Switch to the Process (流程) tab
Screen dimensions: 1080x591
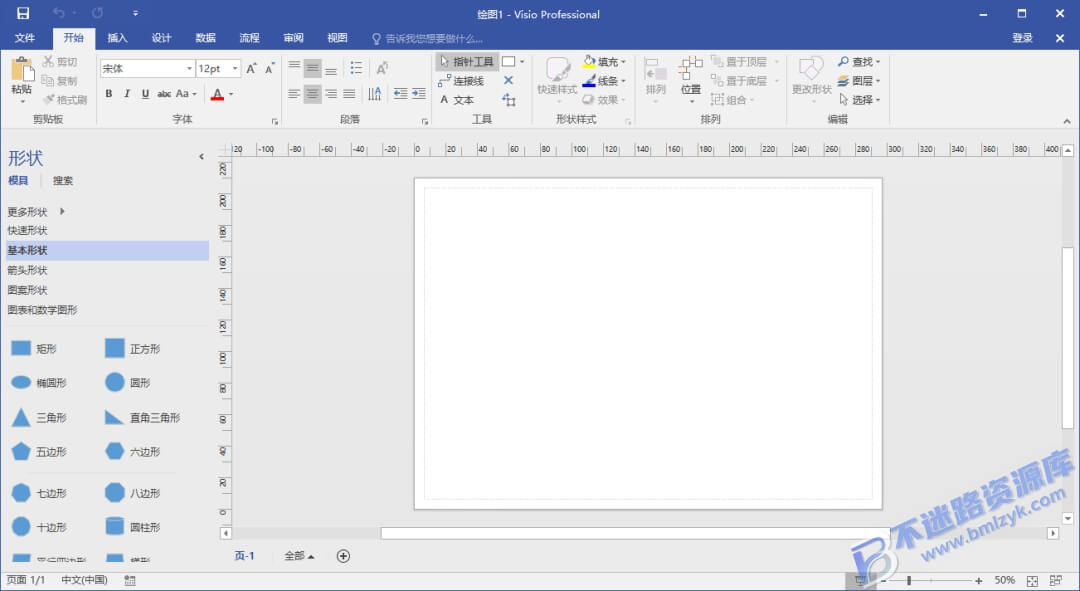click(x=249, y=38)
